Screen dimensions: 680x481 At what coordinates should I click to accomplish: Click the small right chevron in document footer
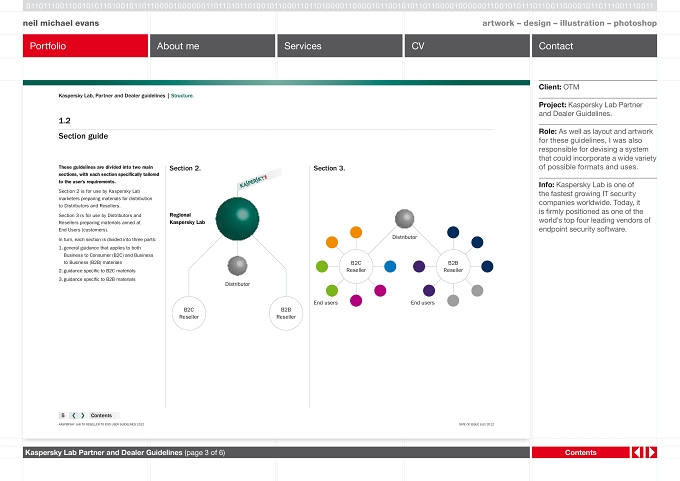tap(83, 416)
